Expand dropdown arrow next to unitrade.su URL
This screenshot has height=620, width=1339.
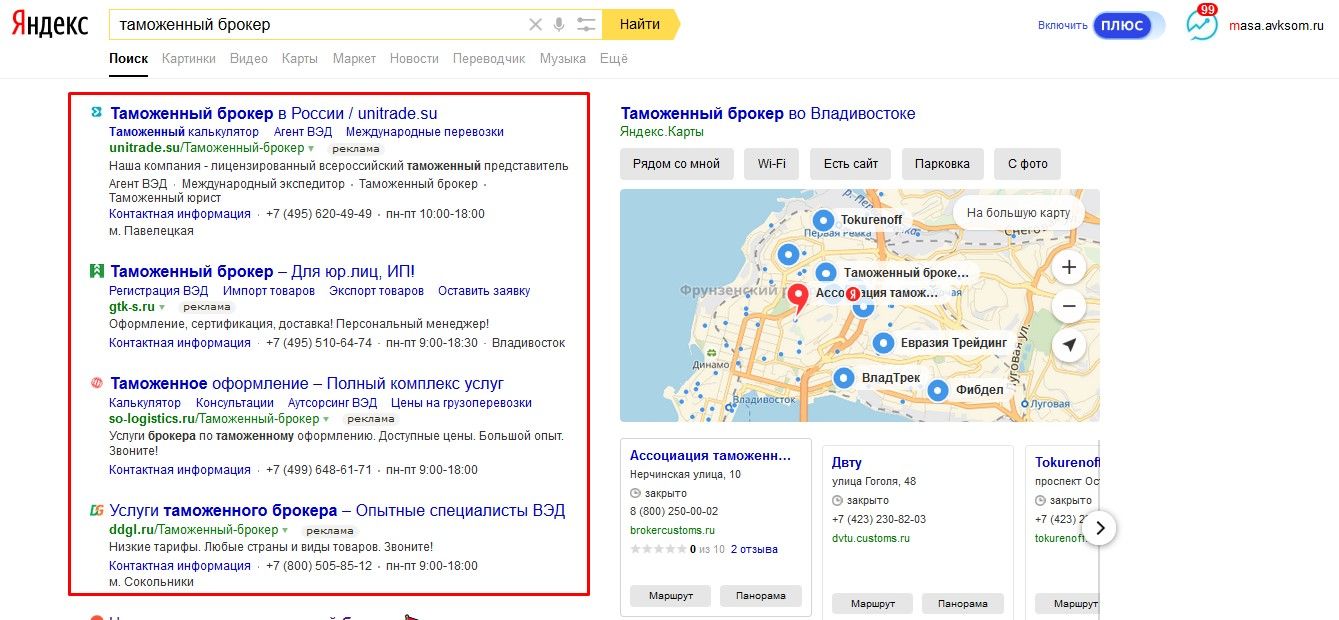coord(311,149)
